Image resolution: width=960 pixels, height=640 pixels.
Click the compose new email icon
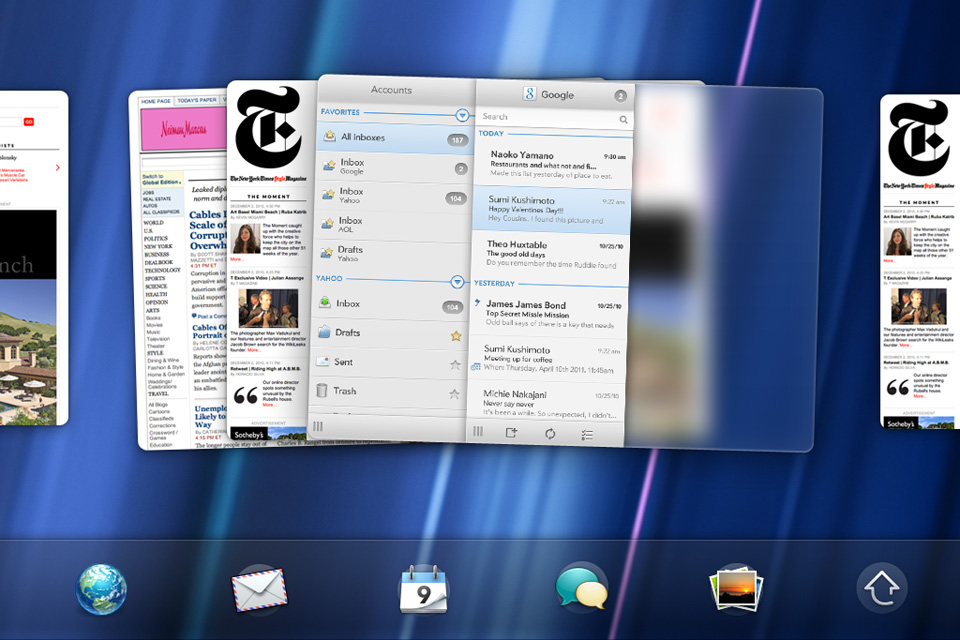pyautogui.click(x=511, y=432)
